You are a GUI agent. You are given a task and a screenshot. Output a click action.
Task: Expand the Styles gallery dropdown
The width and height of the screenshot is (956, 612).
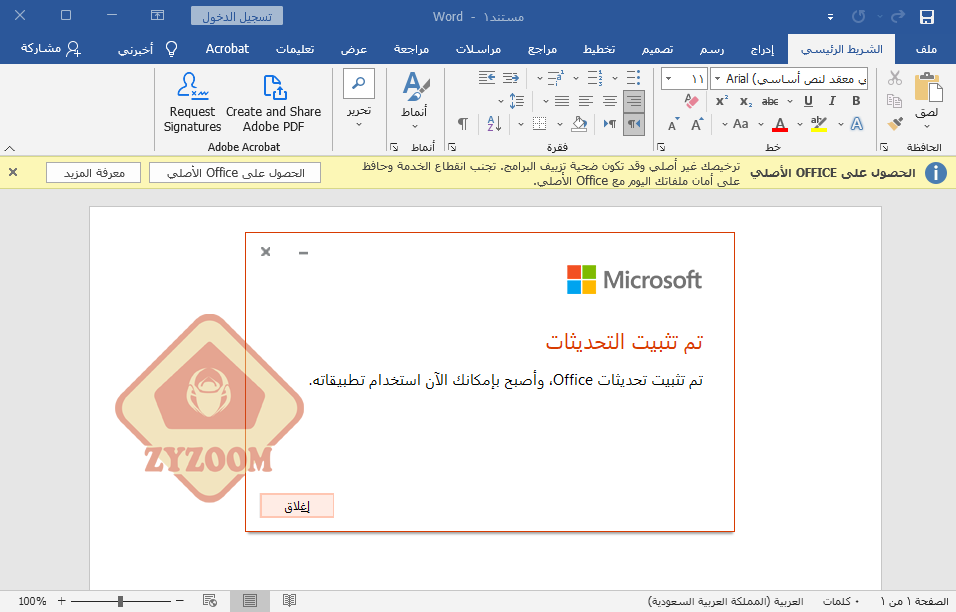click(415, 126)
